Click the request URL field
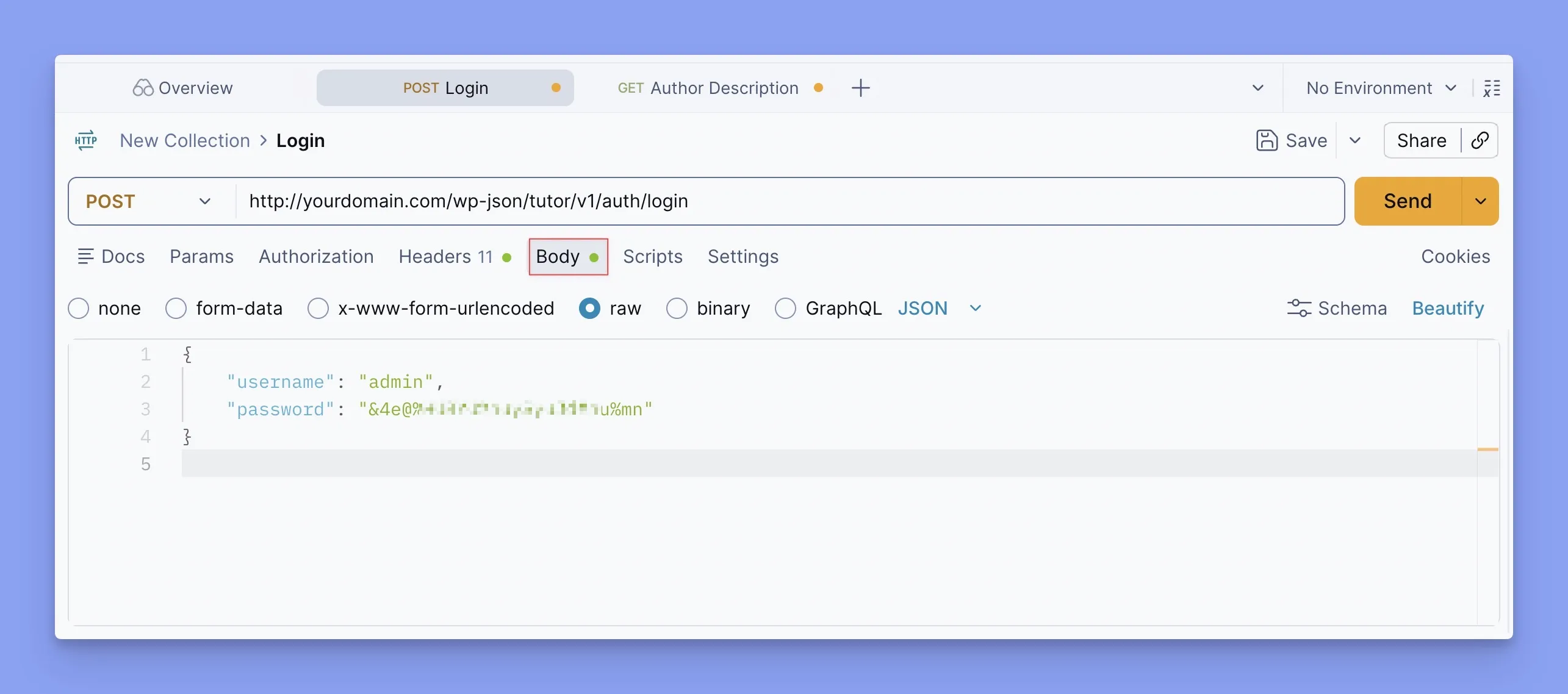 click(x=789, y=201)
